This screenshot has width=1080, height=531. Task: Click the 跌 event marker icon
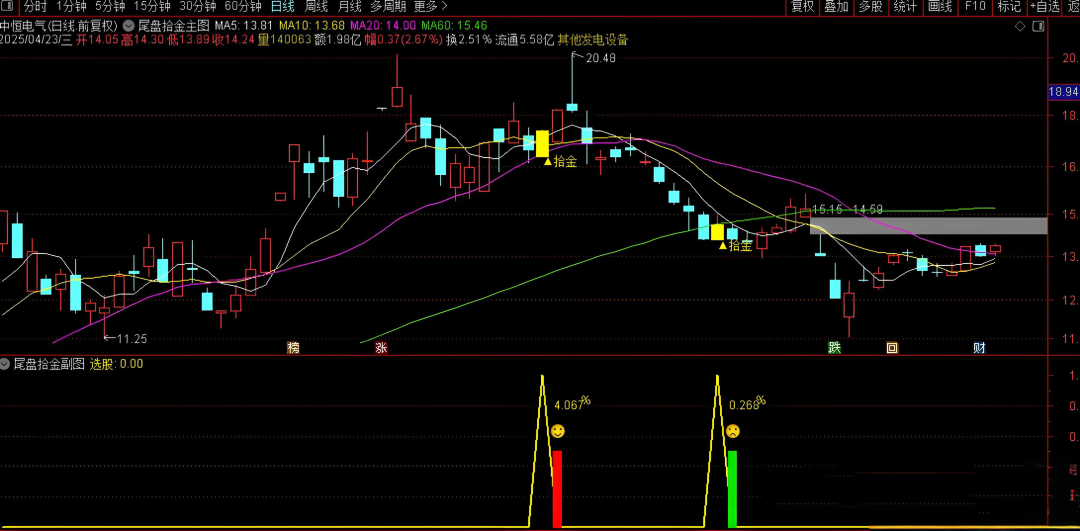pos(834,348)
